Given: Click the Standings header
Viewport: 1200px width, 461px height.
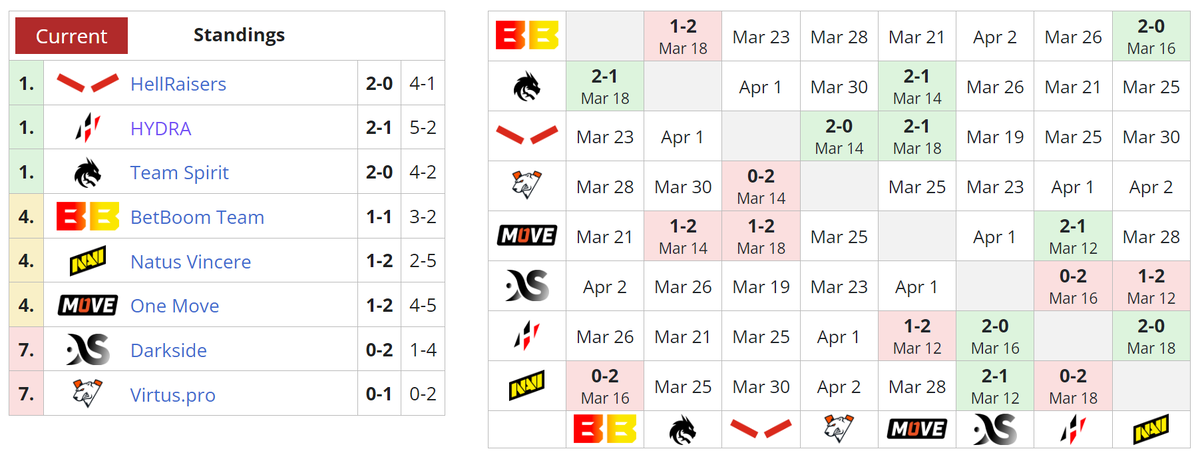Looking at the screenshot, I should (239, 35).
